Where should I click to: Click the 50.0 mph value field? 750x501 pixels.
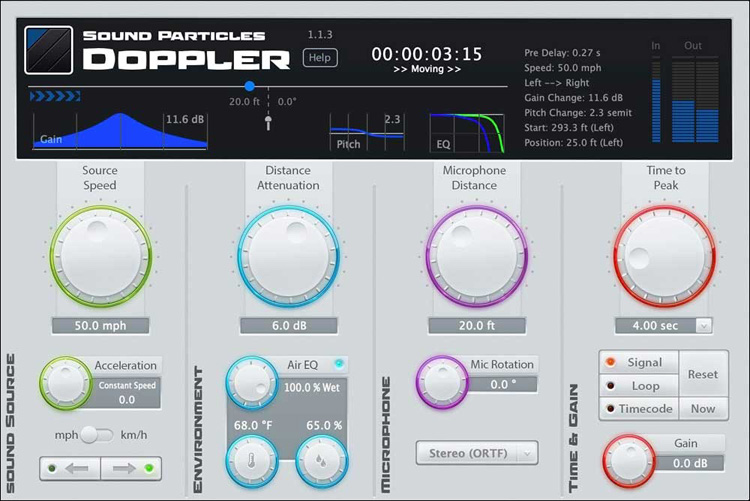point(100,326)
